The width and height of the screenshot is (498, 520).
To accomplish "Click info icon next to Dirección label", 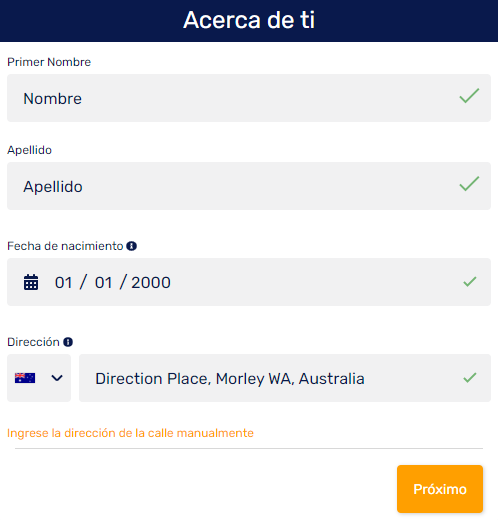I will coord(68,342).
